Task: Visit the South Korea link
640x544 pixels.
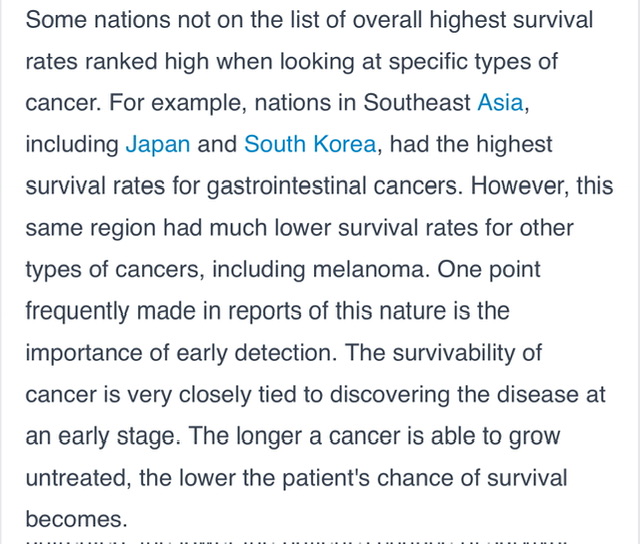Action: pos(310,144)
